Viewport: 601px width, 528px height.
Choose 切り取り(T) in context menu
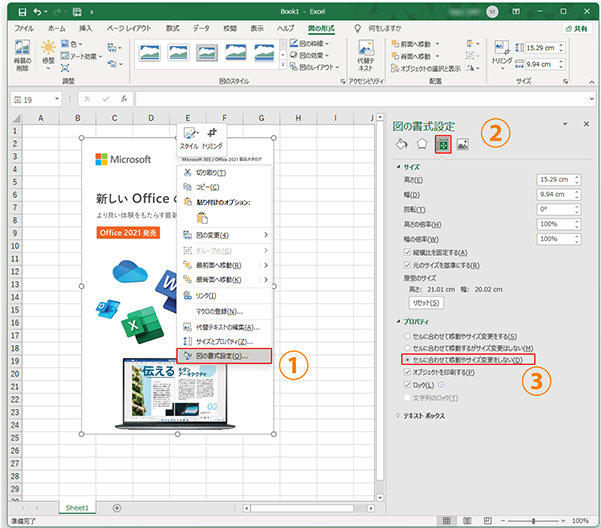coord(224,173)
